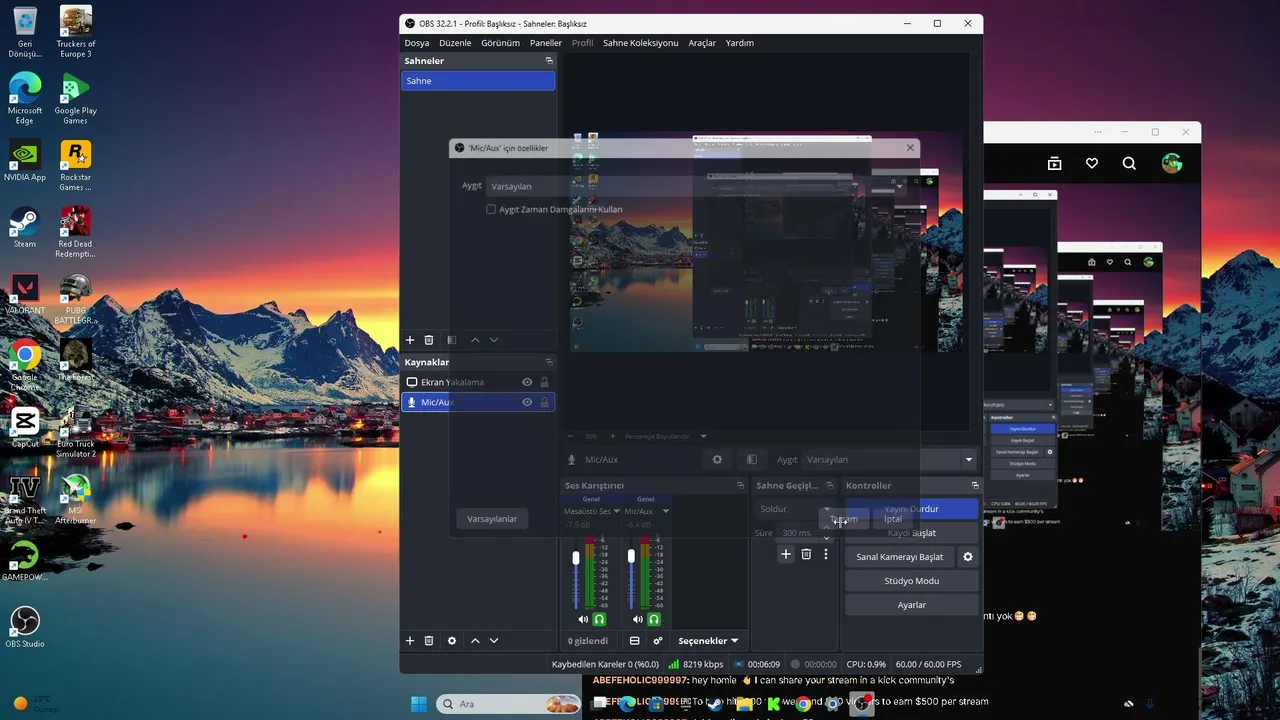Remove selected source in Kaynaklar toolbar

point(429,641)
